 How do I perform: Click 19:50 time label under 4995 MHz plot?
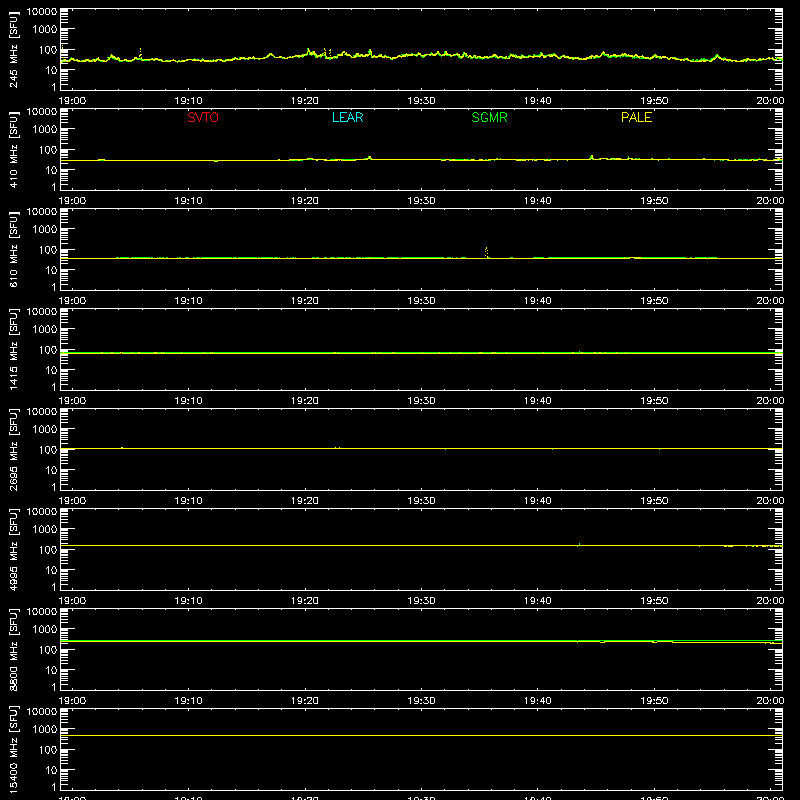[x=654, y=601]
